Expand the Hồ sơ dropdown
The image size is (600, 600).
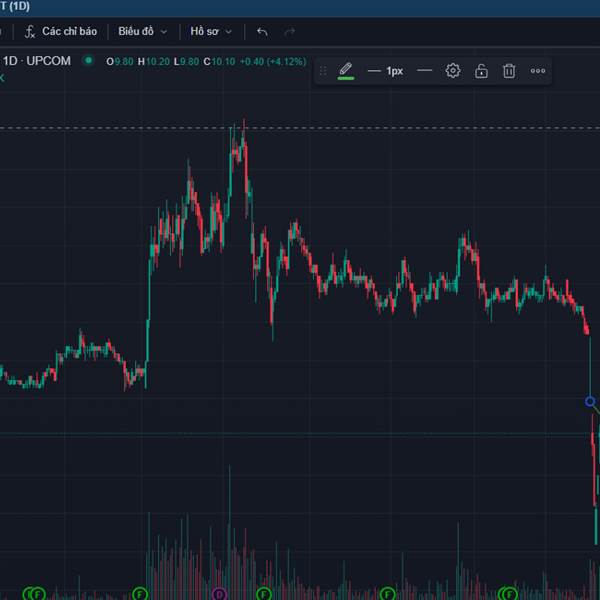[211, 31]
